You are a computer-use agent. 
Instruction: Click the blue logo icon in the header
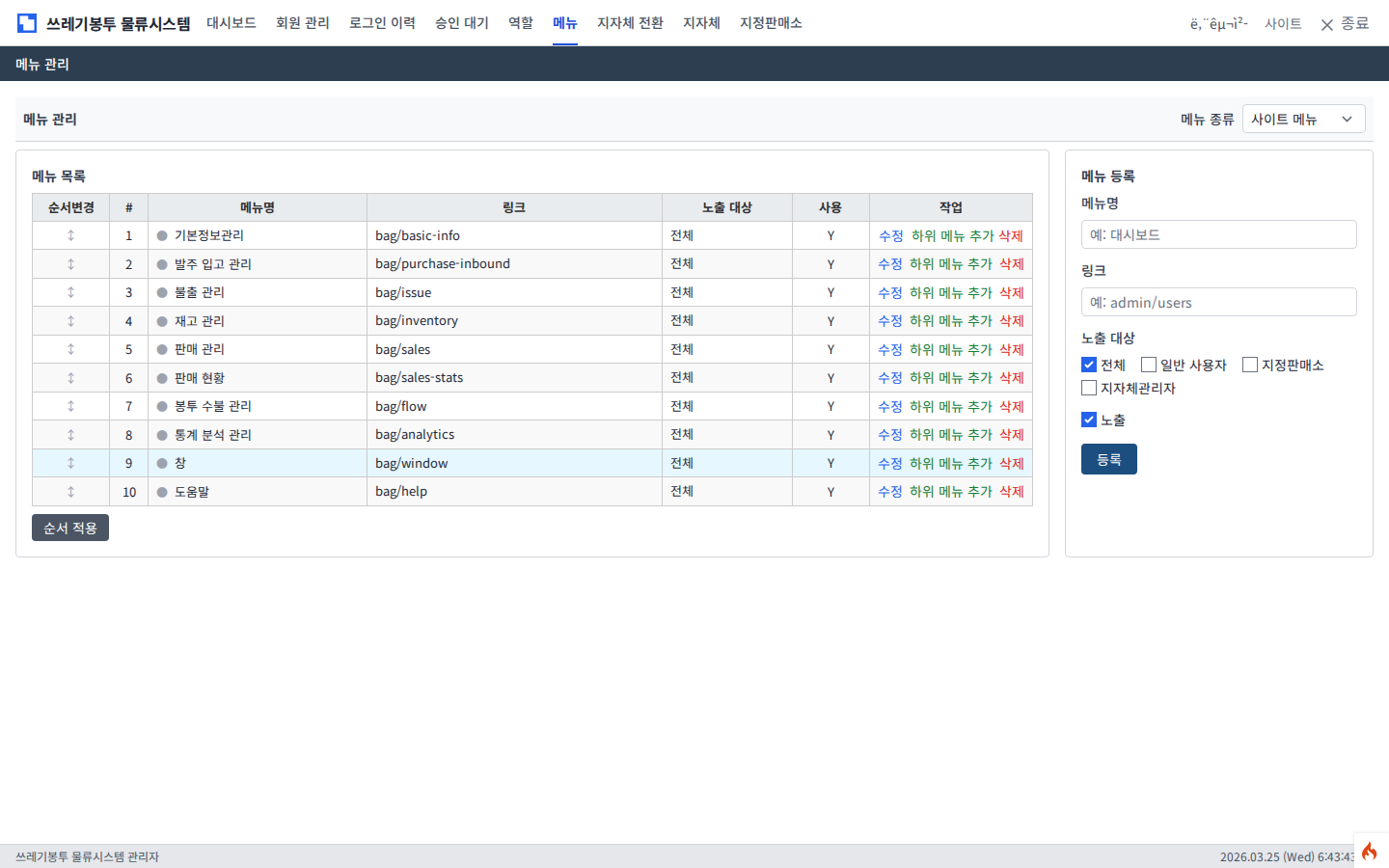pyautogui.click(x=27, y=23)
